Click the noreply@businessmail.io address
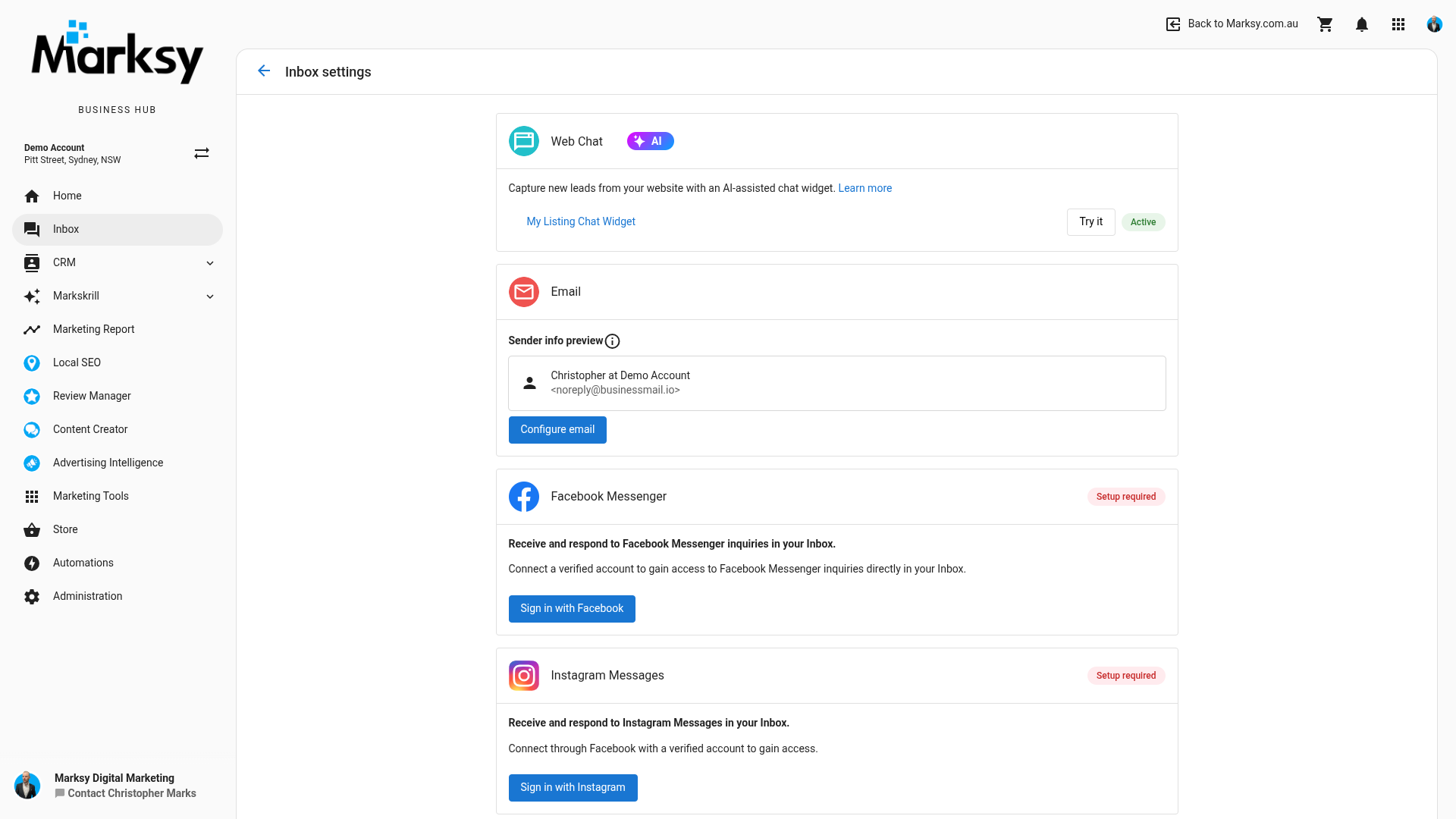 [x=615, y=391]
